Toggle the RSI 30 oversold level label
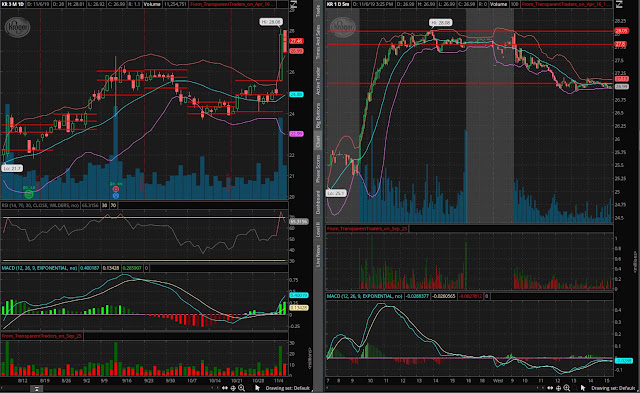640x393 pixels. (x=105, y=205)
